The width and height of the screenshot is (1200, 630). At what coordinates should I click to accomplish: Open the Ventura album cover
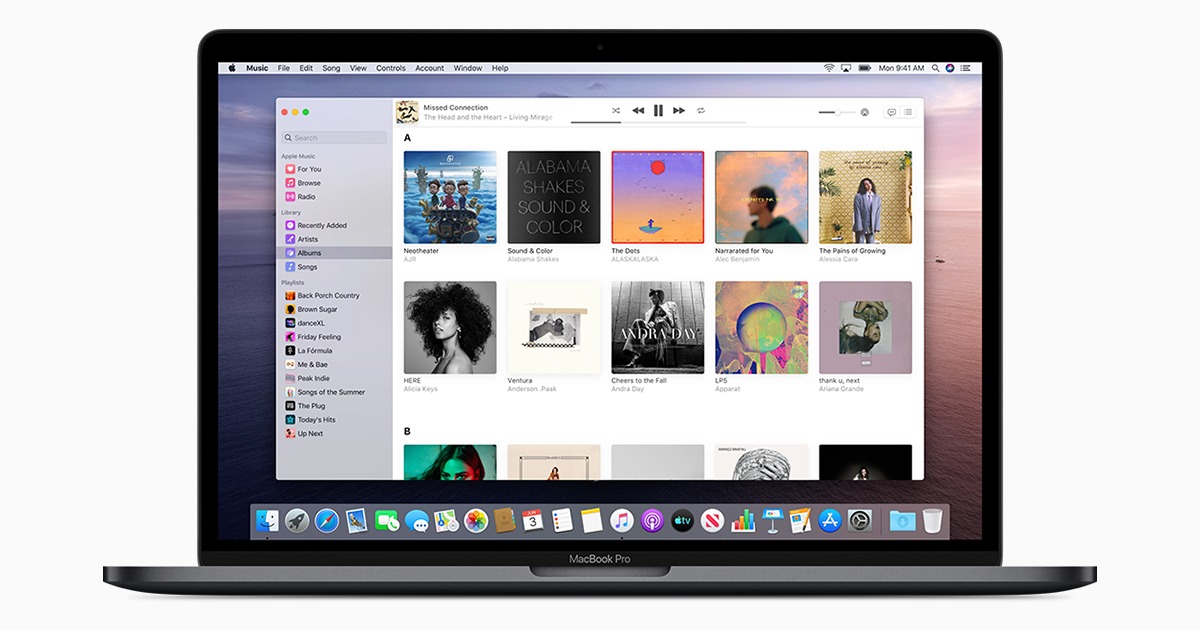[x=554, y=327]
